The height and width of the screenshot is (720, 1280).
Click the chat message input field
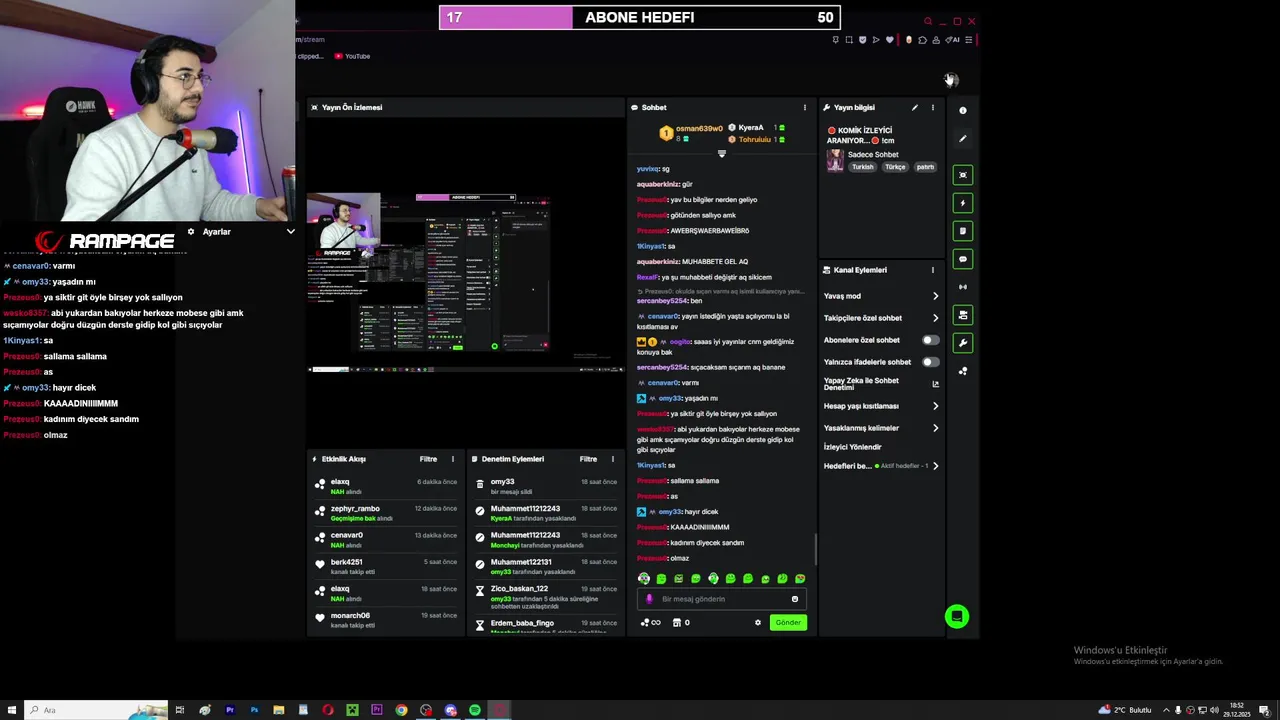tap(720, 599)
